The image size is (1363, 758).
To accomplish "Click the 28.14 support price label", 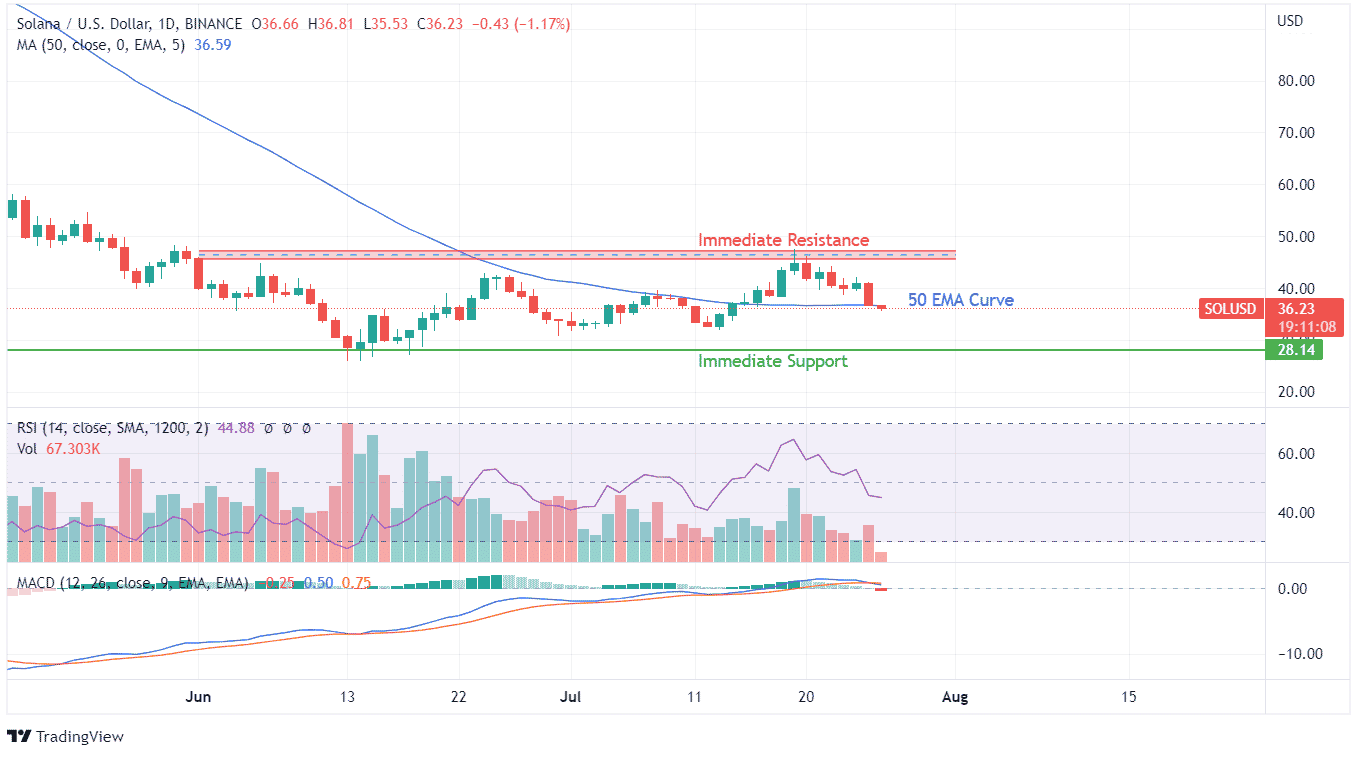I will pyautogui.click(x=1293, y=350).
